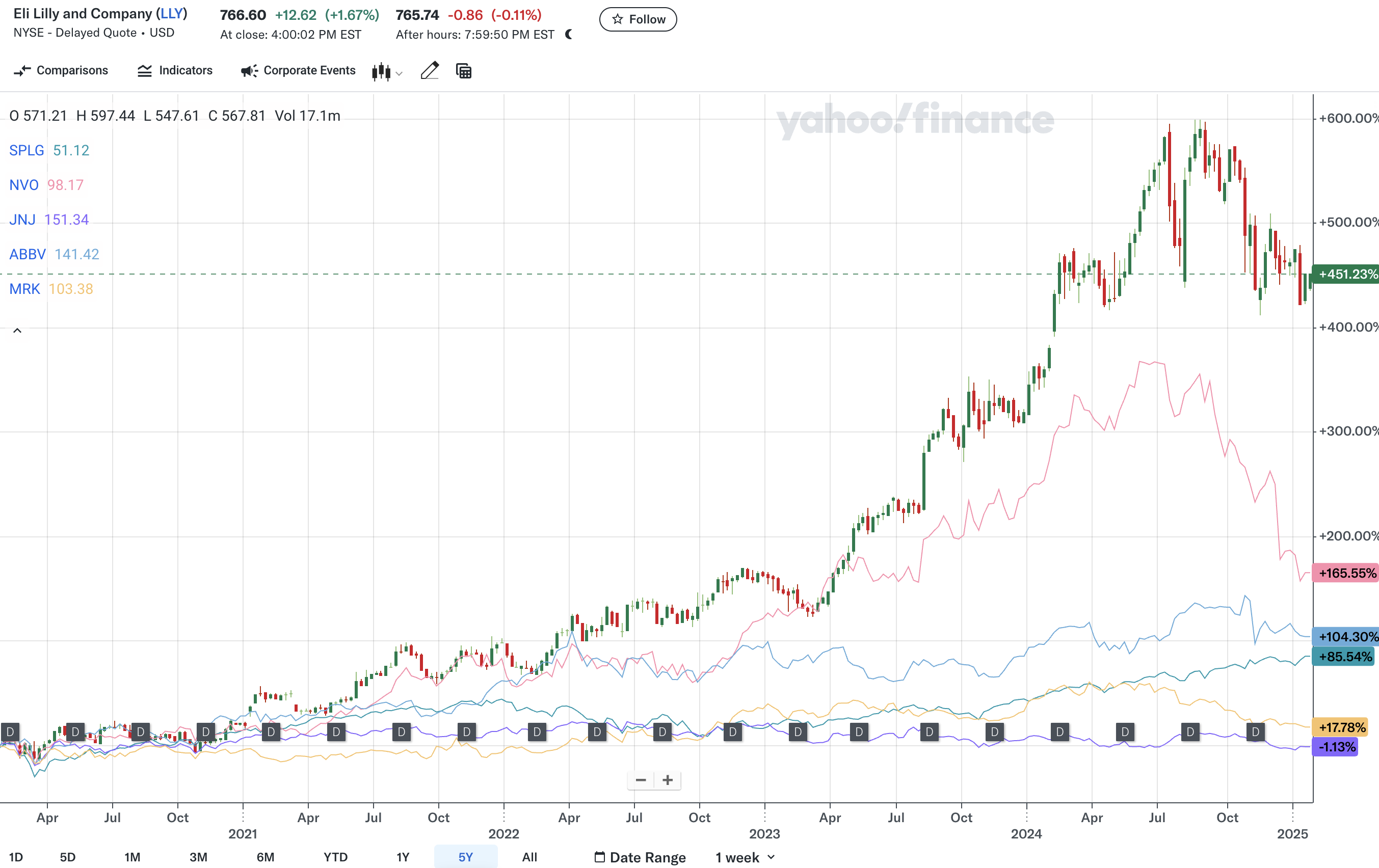
Task: Open chart settings via the calculator icon
Action: 463,70
